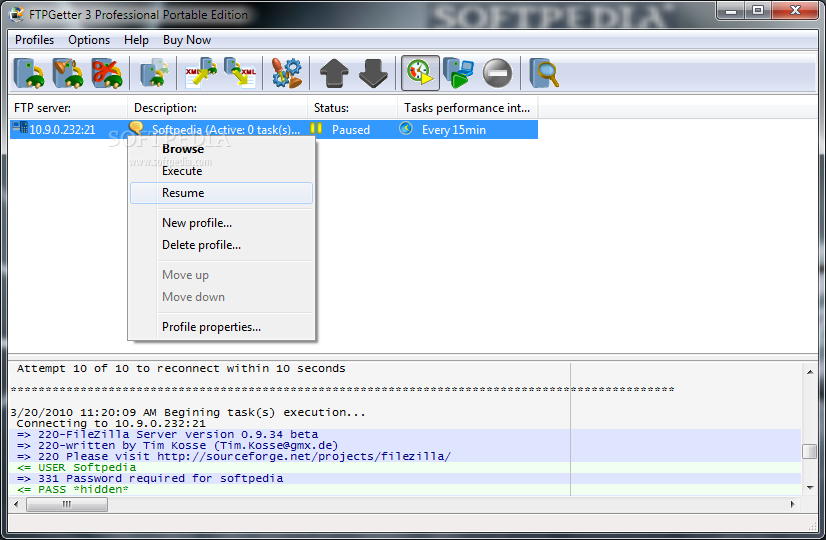Click the gray stop tasks icon

pyautogui.click(x=497, y=73)
